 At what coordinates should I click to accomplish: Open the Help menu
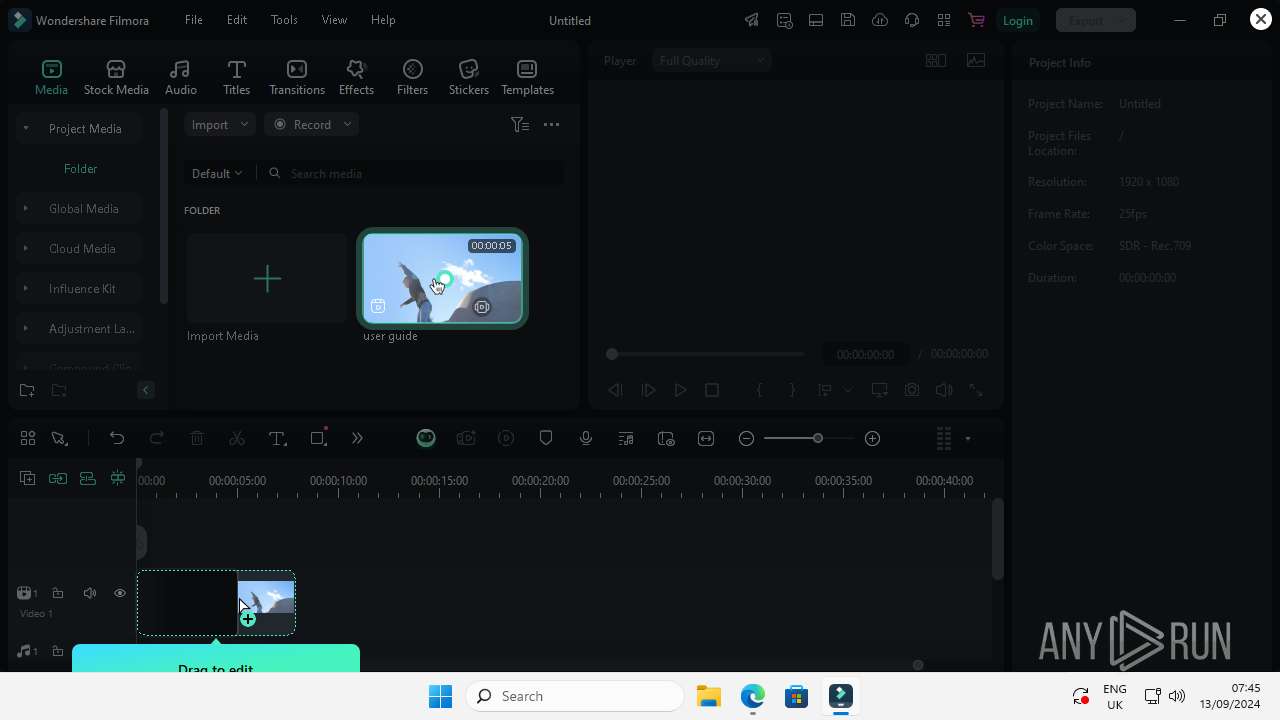pyautogui.click(x=383, y=20)
